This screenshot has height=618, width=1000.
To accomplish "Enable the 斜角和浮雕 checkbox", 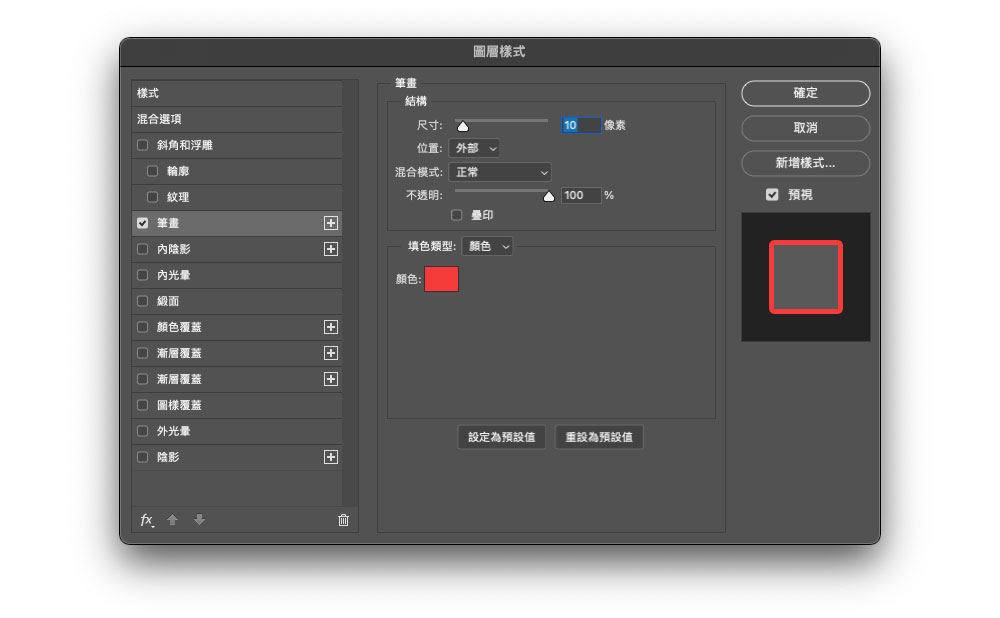I will tap(142, 145).
